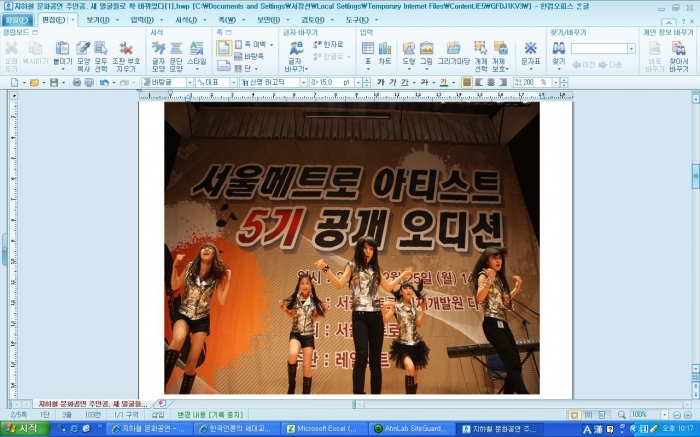
Task: Open the language dropdown showing 대표
Action: click(x=233, y=83)
